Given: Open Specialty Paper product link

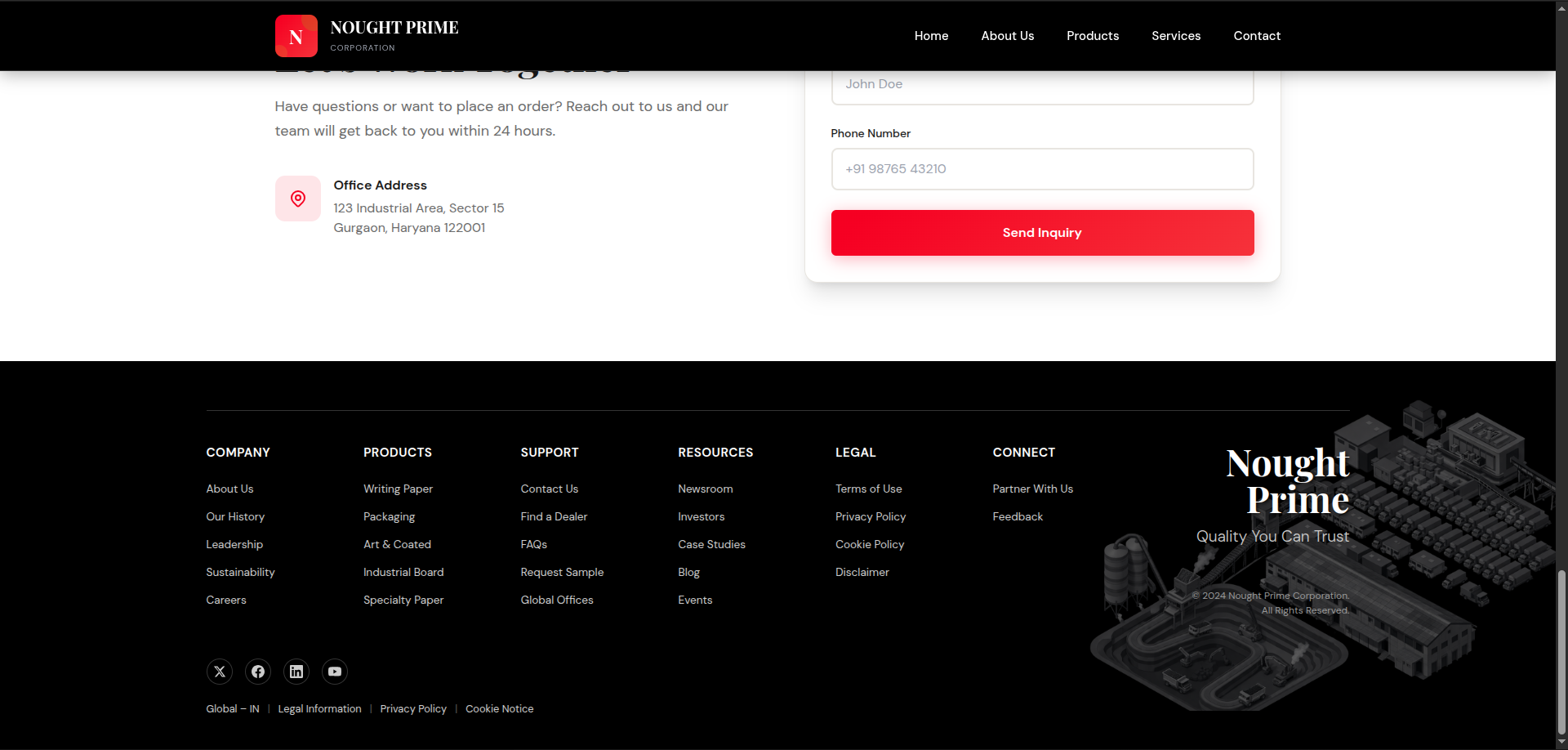Looking at the screenshot, I should [x=403, y=600].
